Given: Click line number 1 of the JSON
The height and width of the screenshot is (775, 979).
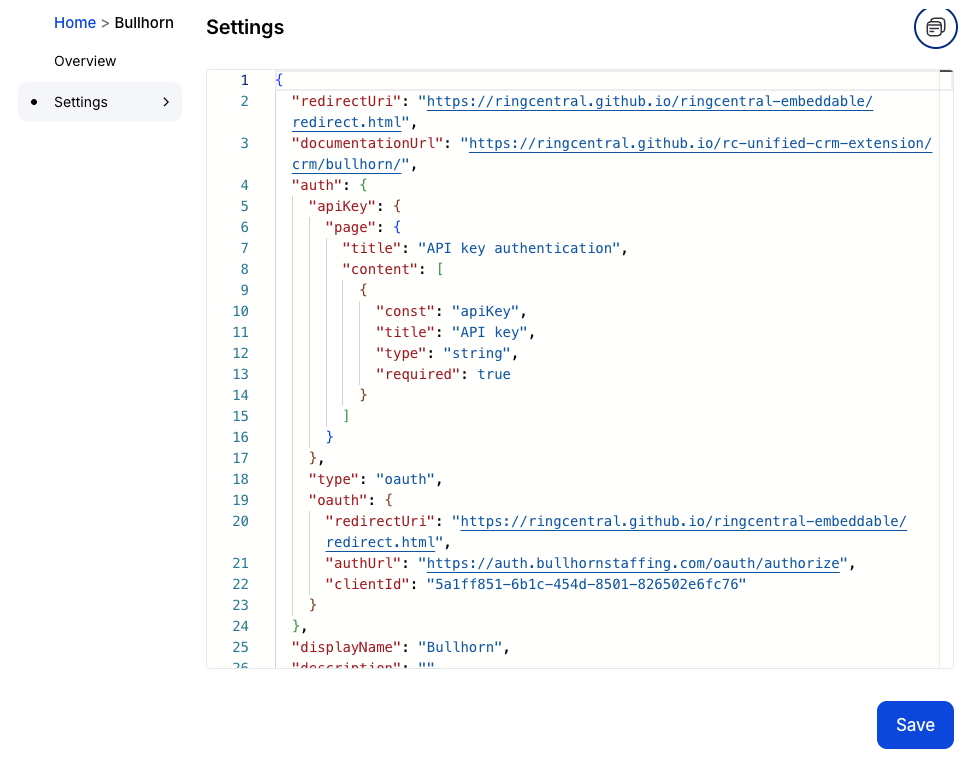Looking at the screenshot, I should point(244,80).
